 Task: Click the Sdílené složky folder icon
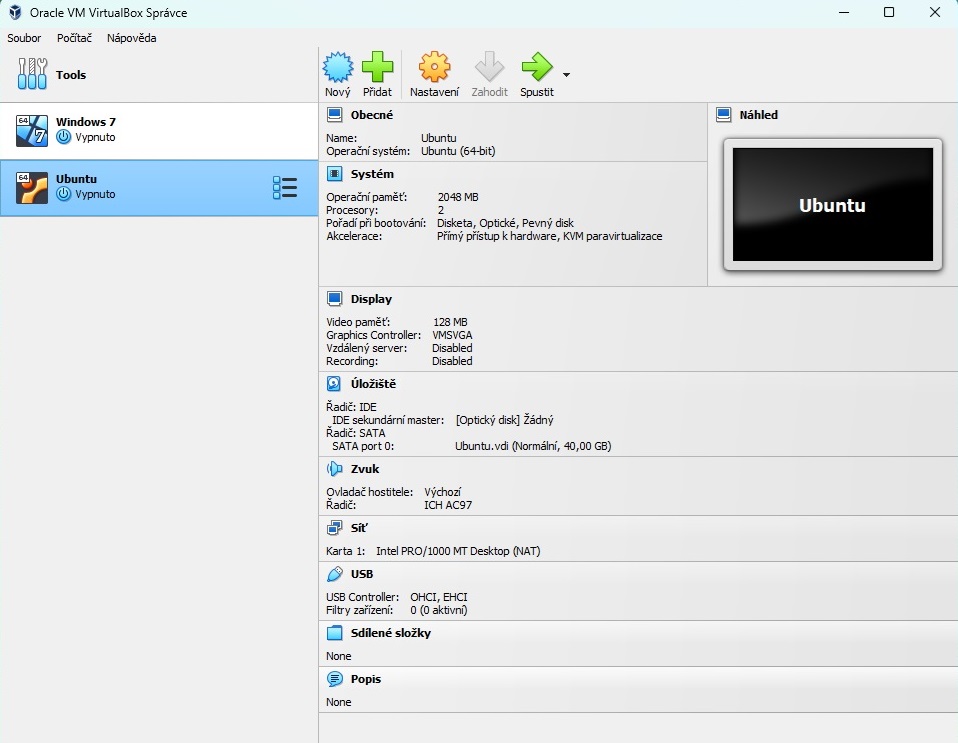point(334,633)
